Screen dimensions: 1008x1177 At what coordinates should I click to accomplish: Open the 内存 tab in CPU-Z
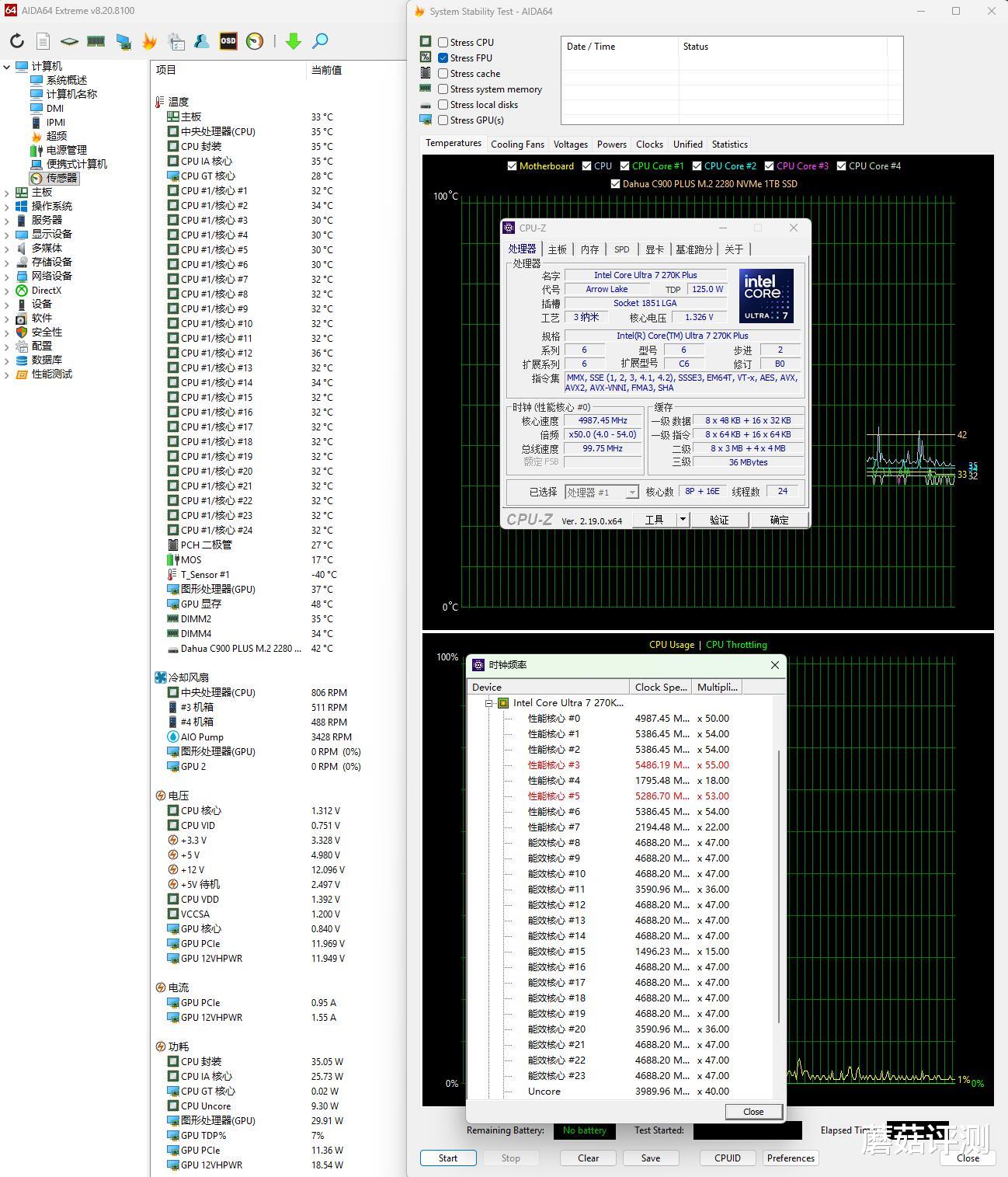(x=590, y=249)
